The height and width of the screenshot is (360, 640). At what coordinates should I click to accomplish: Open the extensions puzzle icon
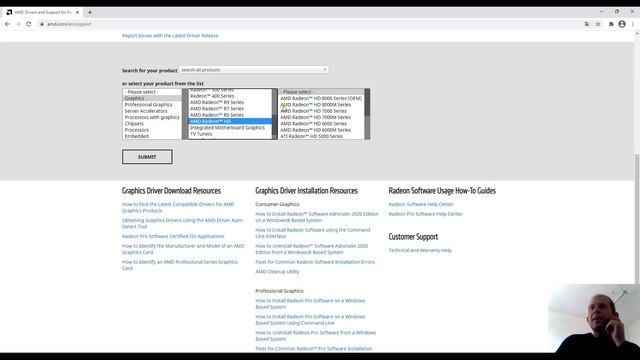[x=611, y=24]
